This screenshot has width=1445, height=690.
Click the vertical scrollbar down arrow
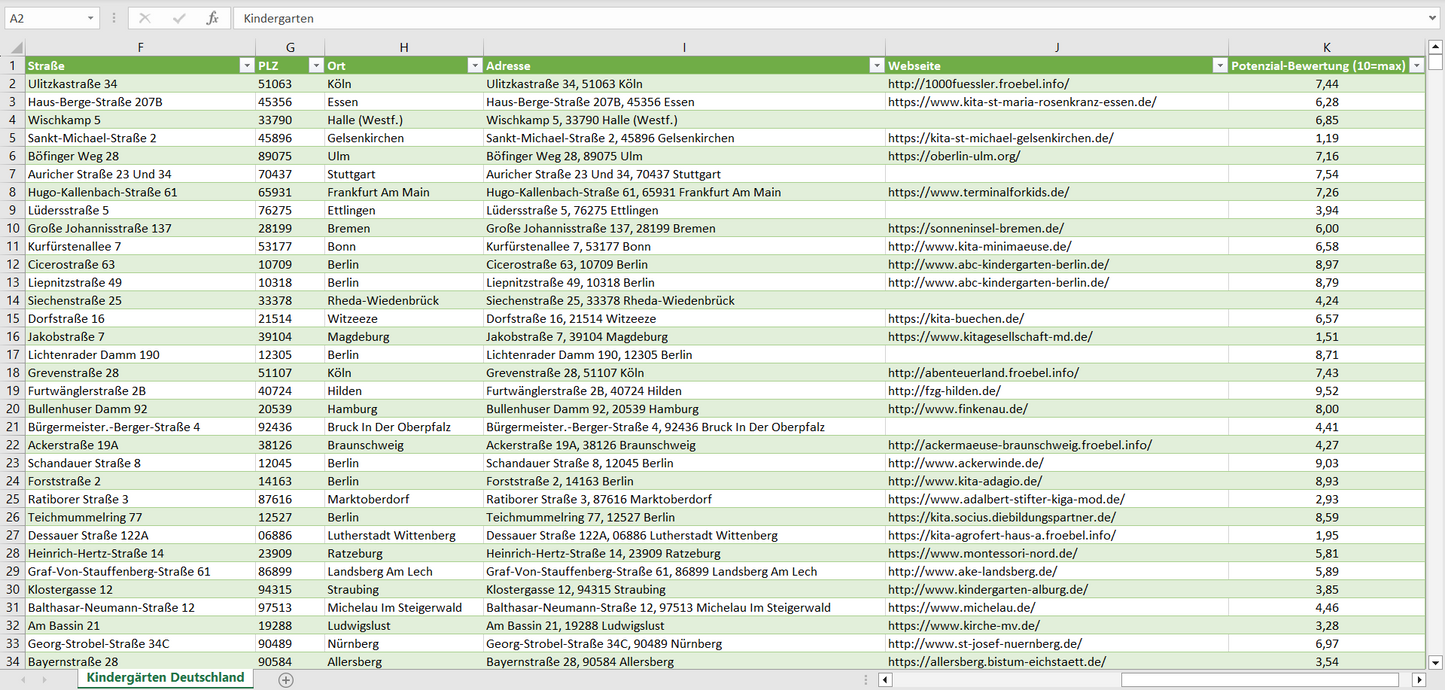(1436, 661)
